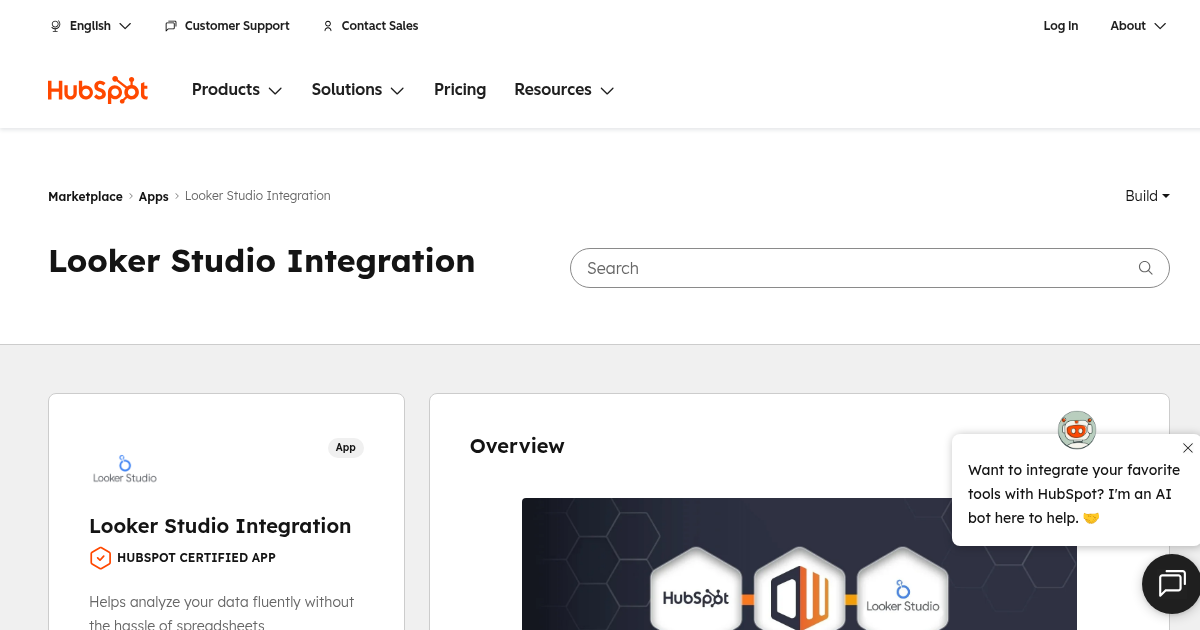The width and height of the screenshot is (1200, 630).
Task: Click the AI bot help message text
Action: click(x=1074, y=494)
